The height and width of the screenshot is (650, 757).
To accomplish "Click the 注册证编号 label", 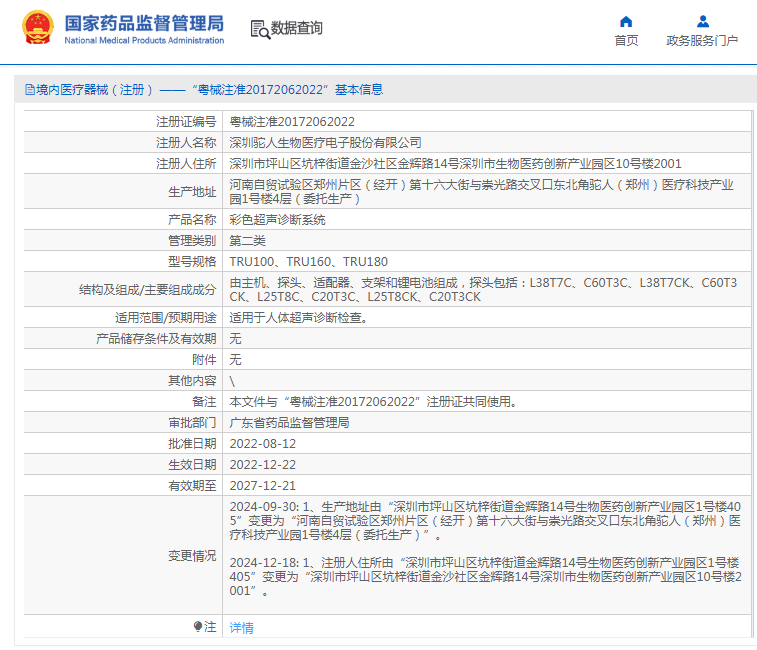I will [186, 122].
